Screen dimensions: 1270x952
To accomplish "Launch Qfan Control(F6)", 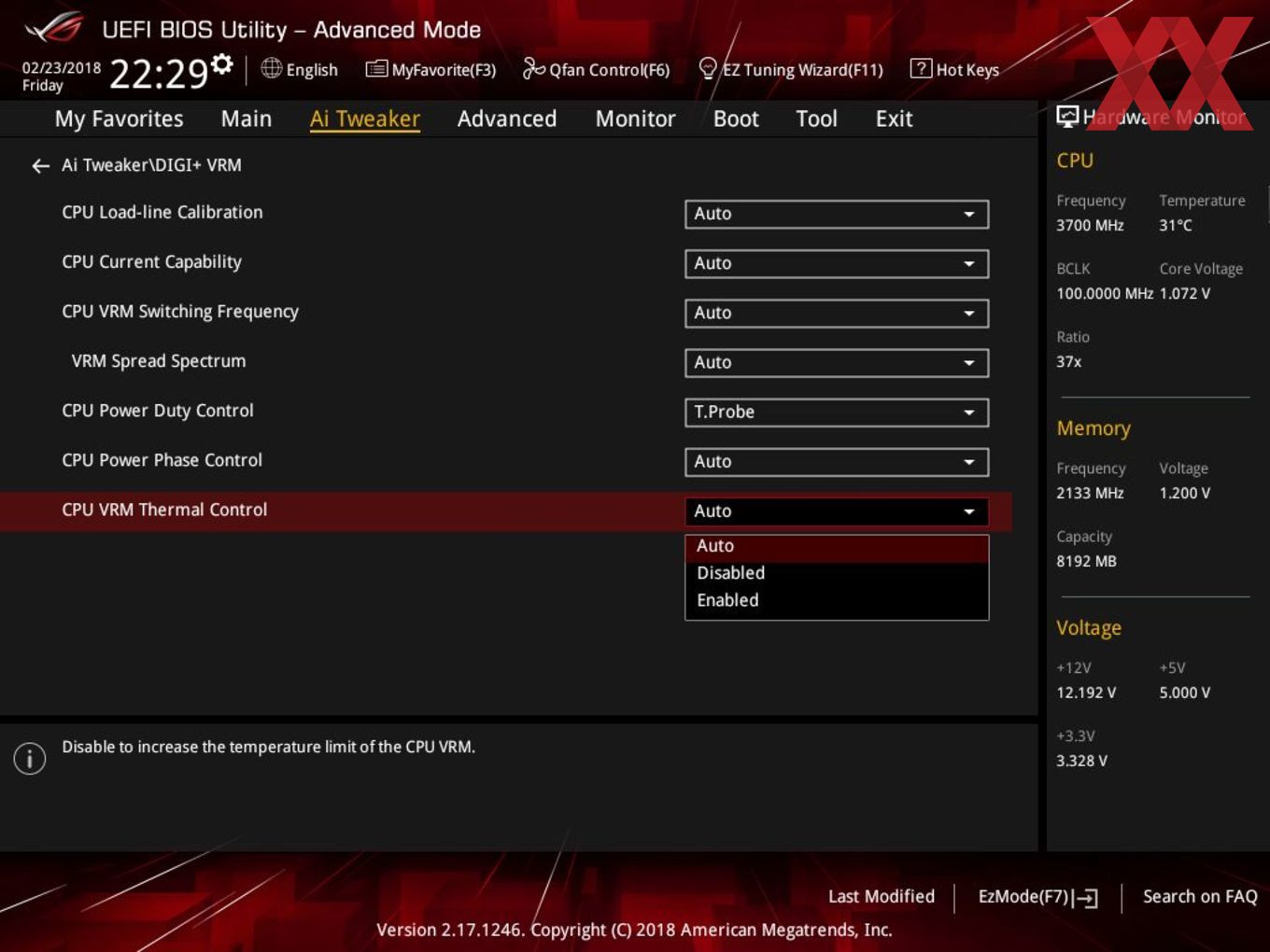I will (596, 69).
